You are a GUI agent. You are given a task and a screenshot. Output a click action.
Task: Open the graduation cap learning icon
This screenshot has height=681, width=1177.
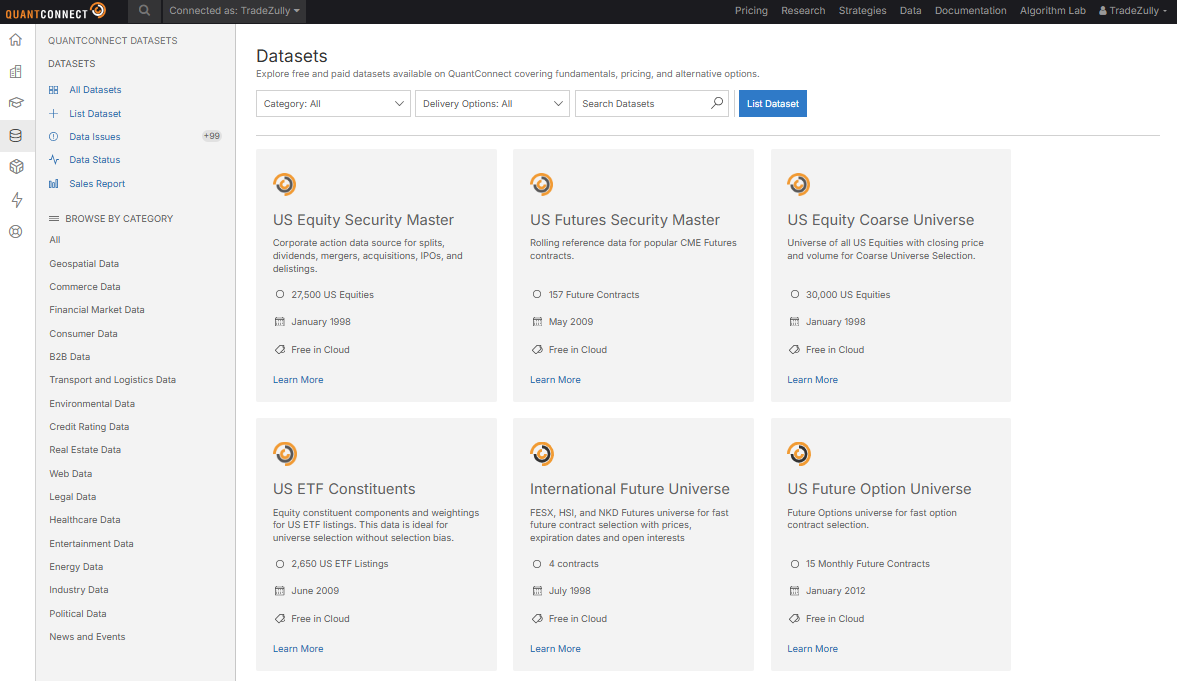point(16,103)
